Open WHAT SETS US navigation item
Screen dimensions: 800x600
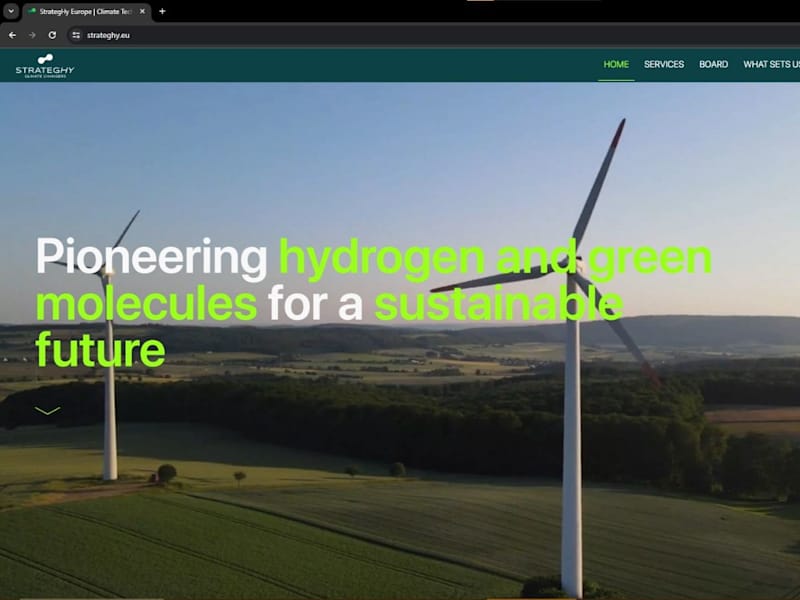click(x=771, y=64)
